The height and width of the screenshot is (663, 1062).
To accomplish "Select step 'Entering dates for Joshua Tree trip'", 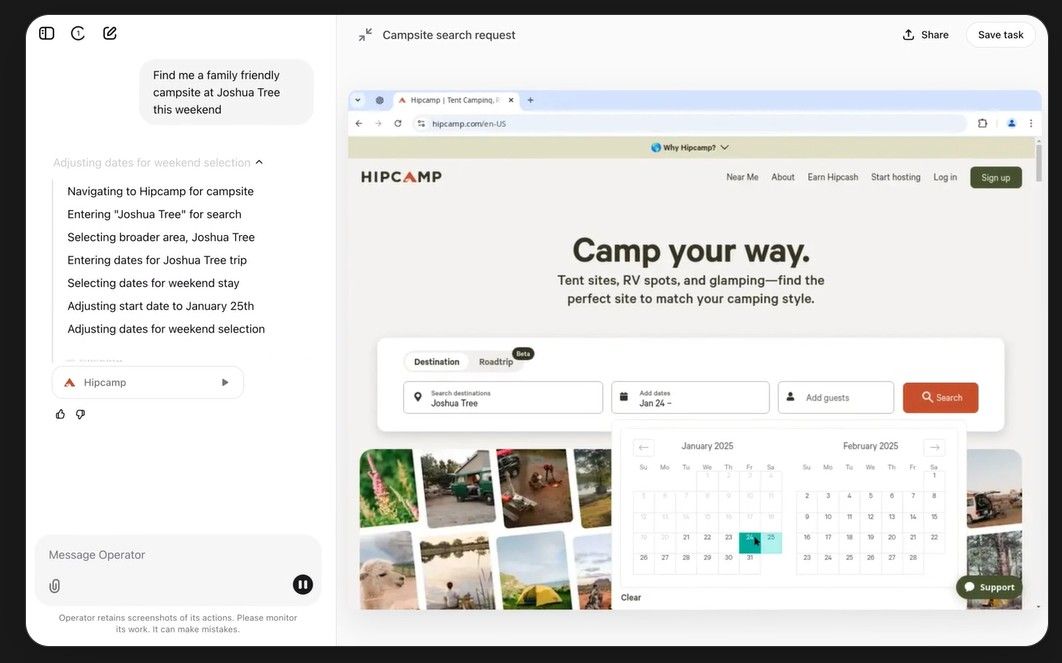I will tap(157, 261).
